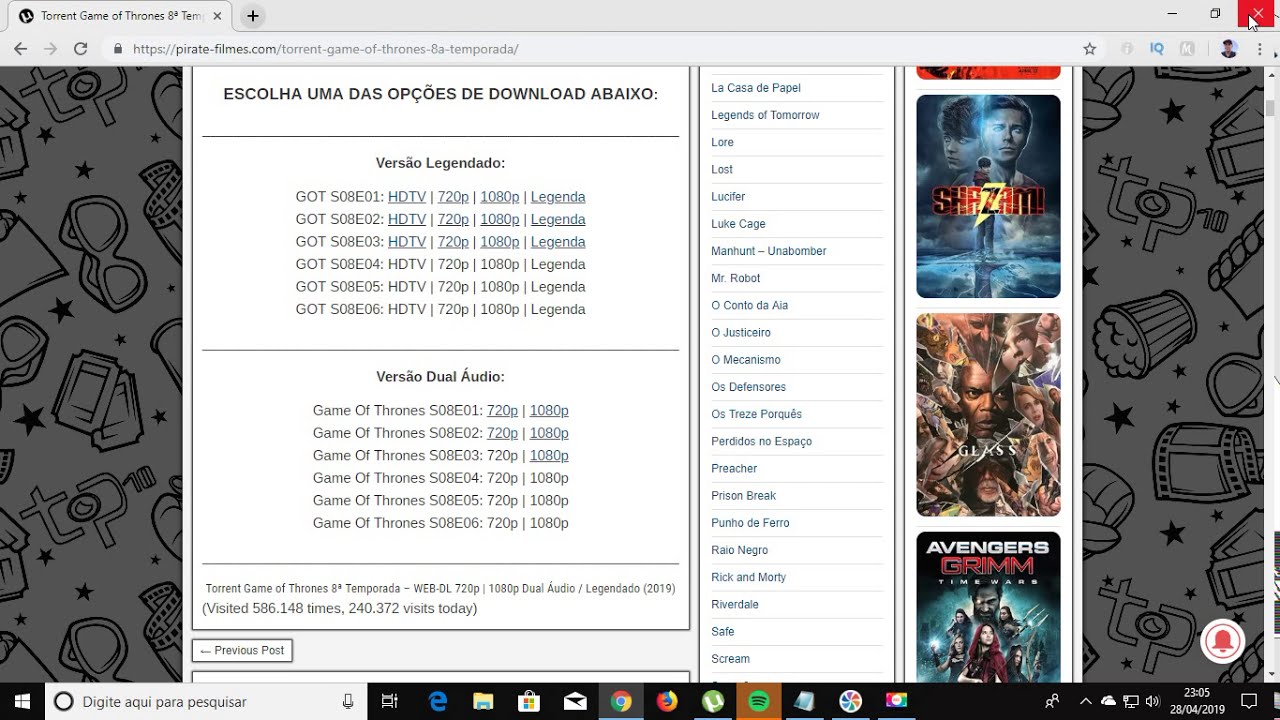
Task: Open Microsoft Store from taskbar
Action: [529, 701]
